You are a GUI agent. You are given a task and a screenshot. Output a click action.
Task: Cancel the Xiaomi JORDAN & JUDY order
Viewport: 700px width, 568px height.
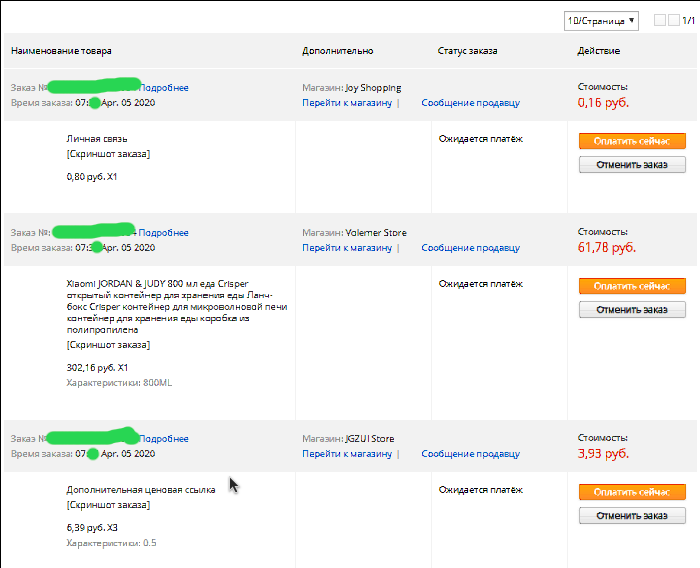(632, 310)
